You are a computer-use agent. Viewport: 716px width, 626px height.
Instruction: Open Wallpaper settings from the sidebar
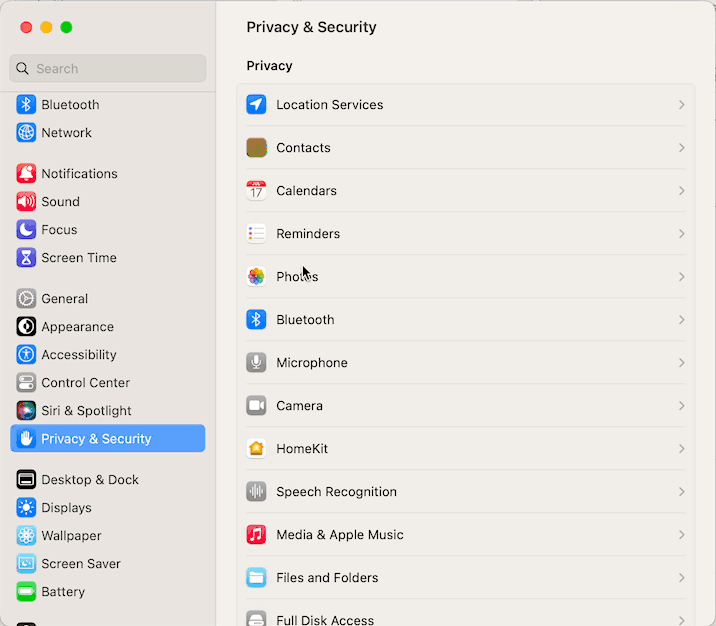tap(71, 536)
